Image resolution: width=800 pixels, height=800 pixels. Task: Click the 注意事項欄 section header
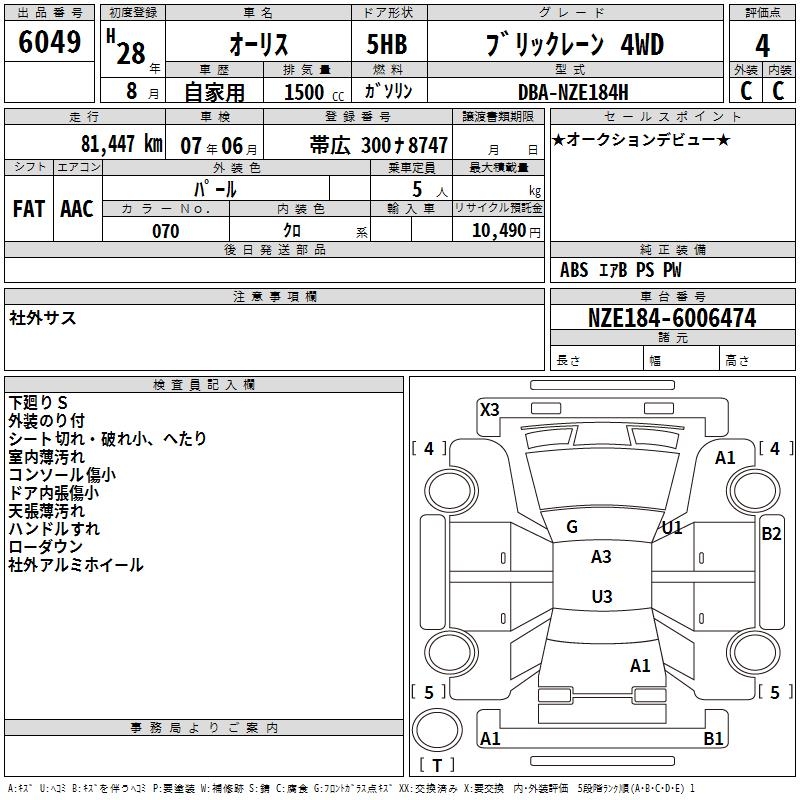coord(274,296)
